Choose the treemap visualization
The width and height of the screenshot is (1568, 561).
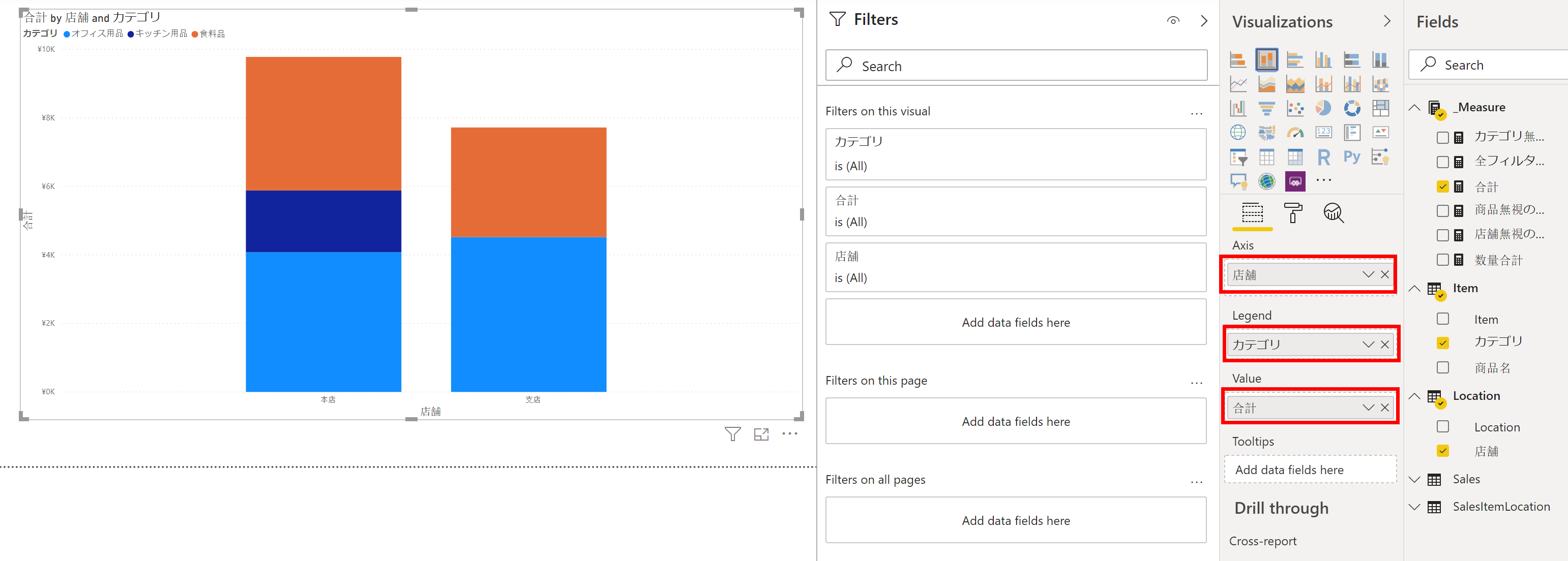(1380, 108)
